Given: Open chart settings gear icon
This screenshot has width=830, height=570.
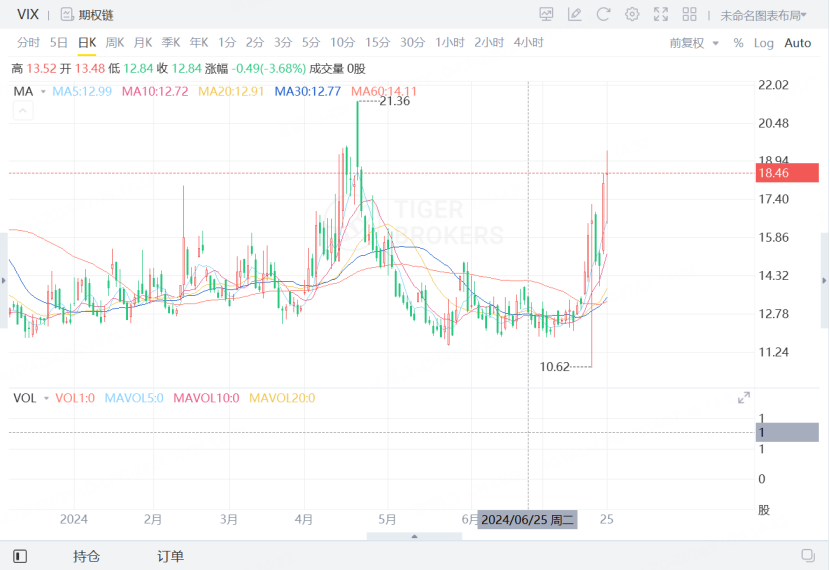Looking at the screenshot, I should point(632,15).
